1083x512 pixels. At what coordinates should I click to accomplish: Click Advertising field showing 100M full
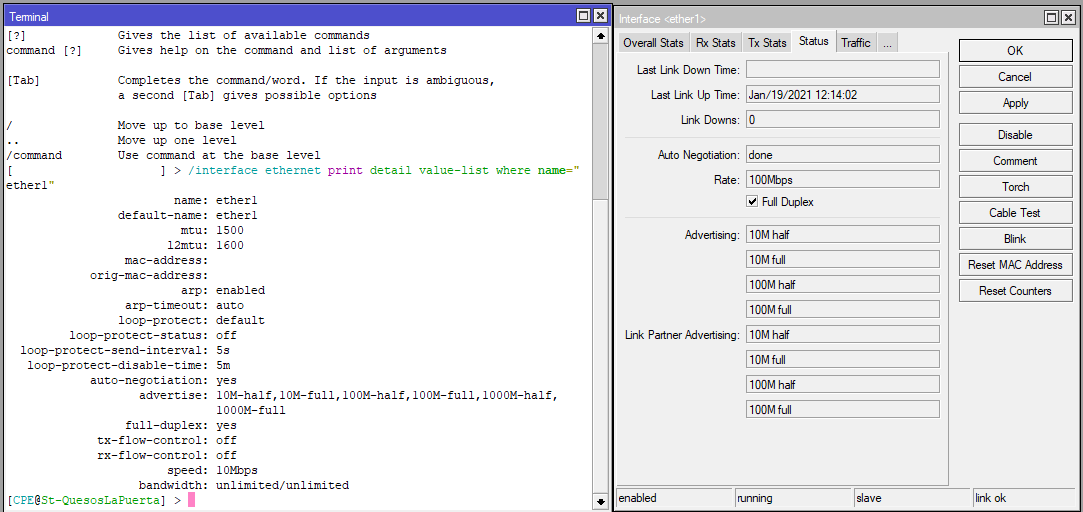[843, 309]
